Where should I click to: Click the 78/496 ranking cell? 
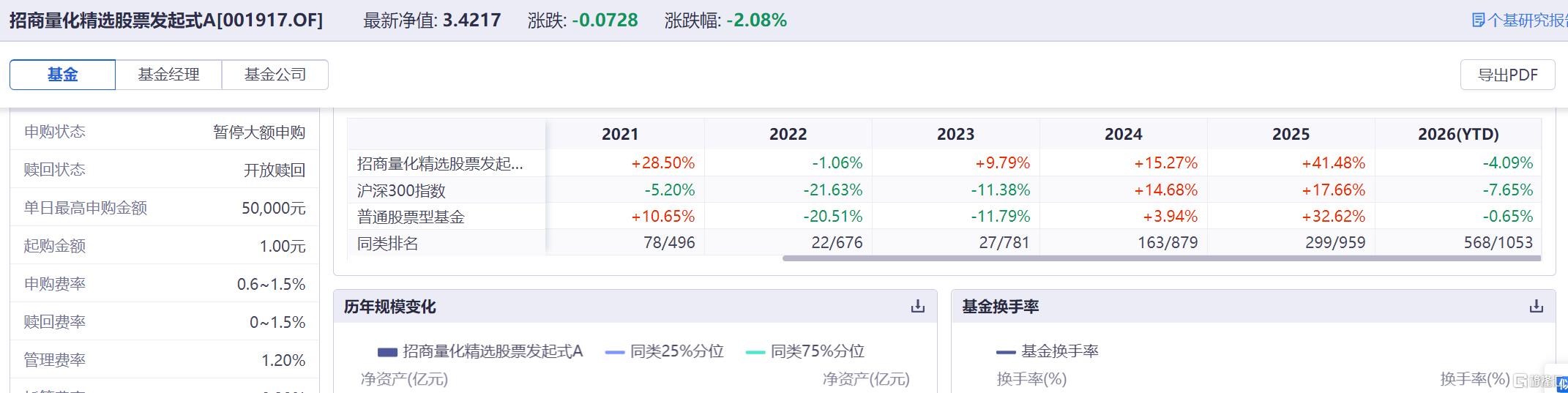tap(669, 243)
